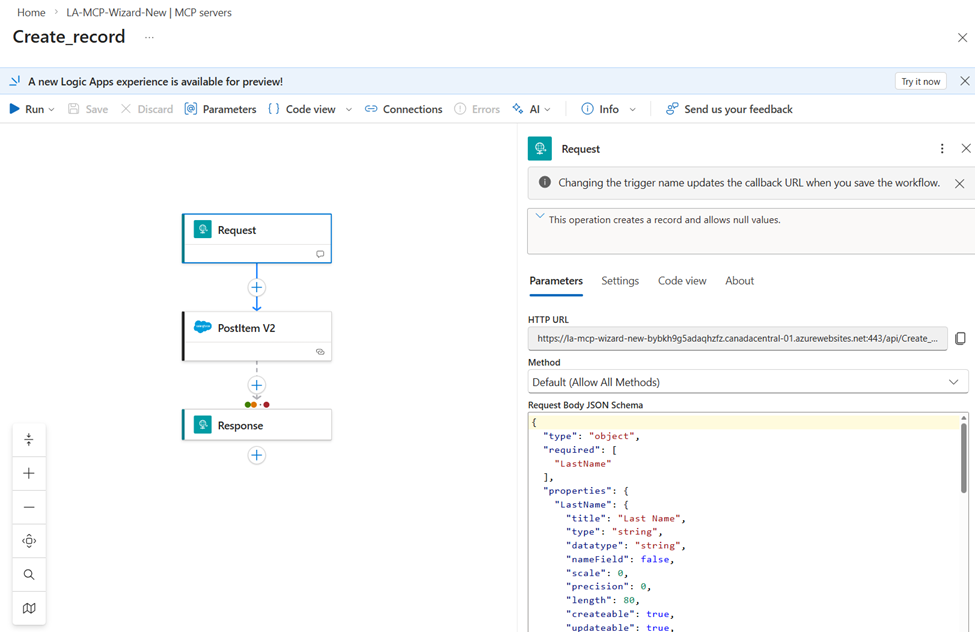The image size is (975, 632).
Task: Copy the HTTP URL
Action: point(960,338)
